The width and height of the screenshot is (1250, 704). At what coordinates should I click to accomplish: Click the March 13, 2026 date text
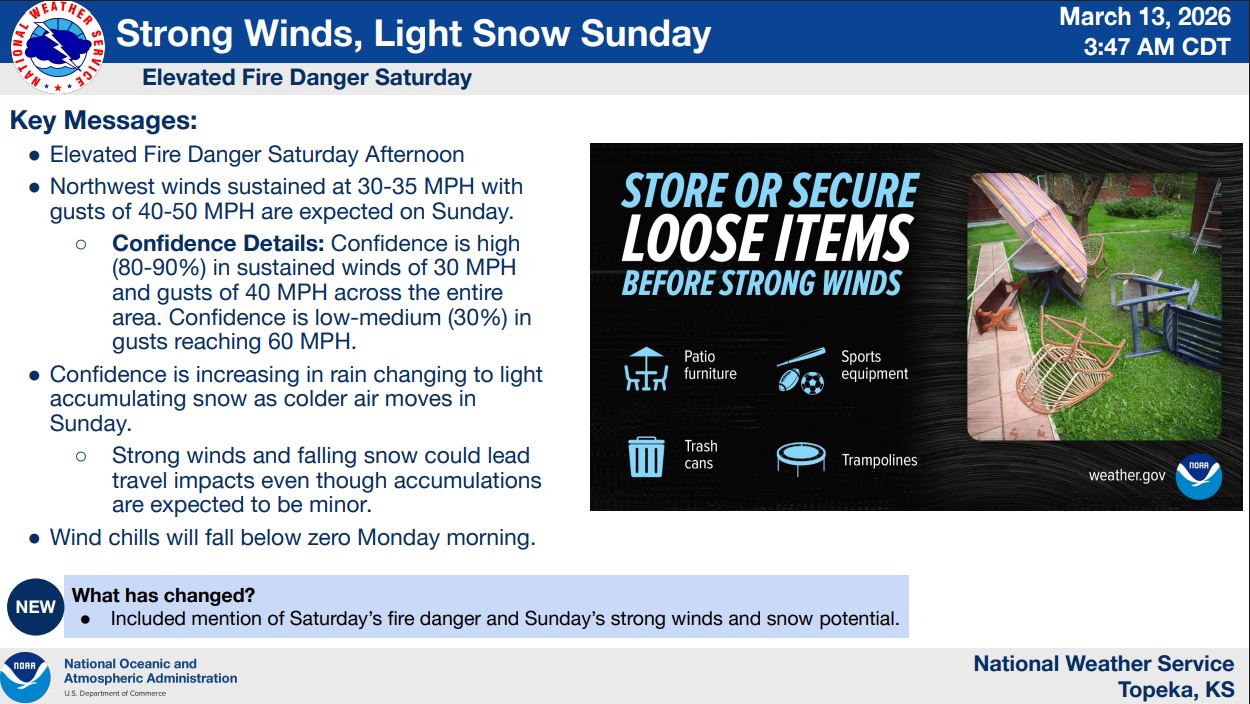click(1145, 17)
